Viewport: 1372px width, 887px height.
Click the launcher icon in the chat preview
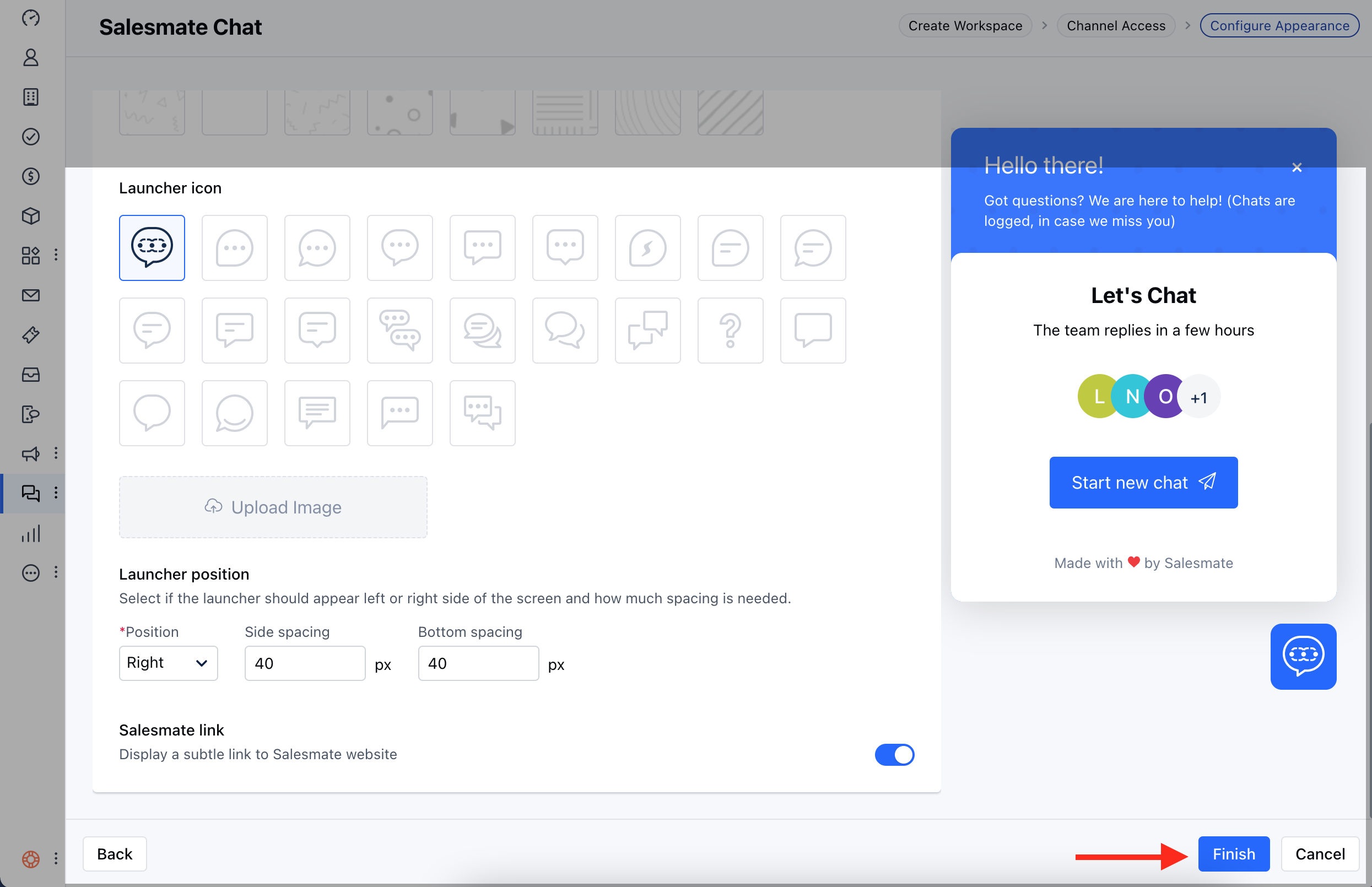click(x=1304, y=657)
